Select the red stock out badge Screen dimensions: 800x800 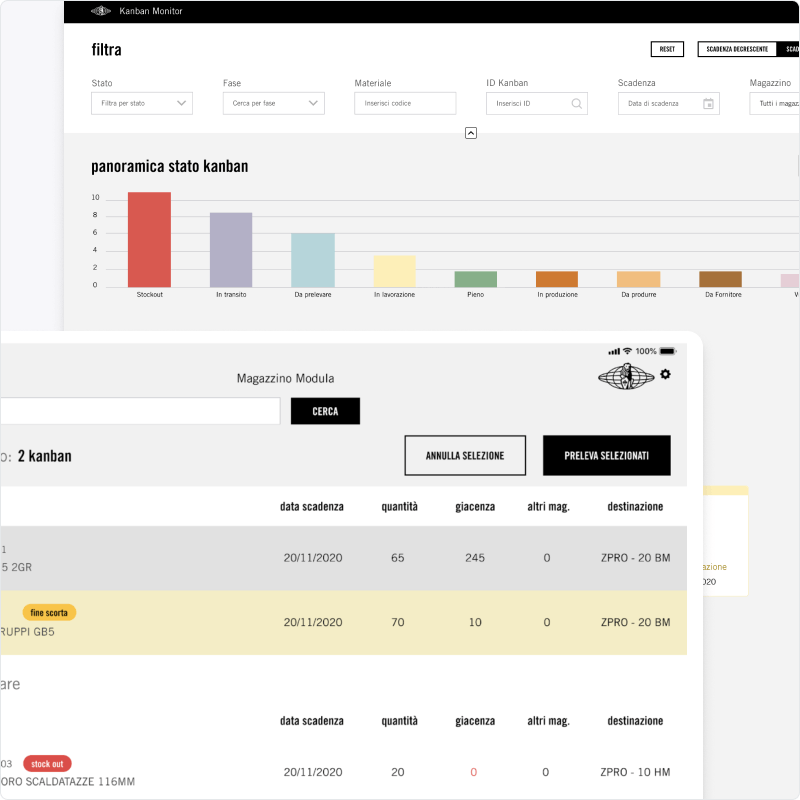click(47, 763)
